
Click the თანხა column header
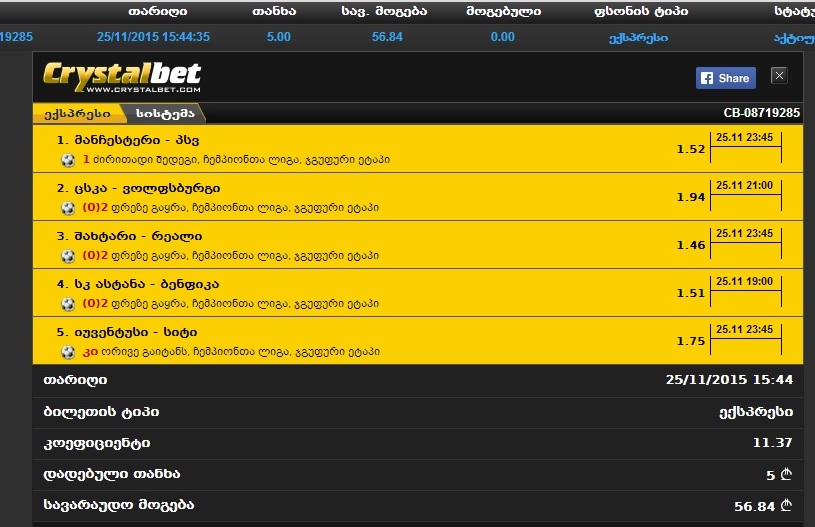point(274,11)
